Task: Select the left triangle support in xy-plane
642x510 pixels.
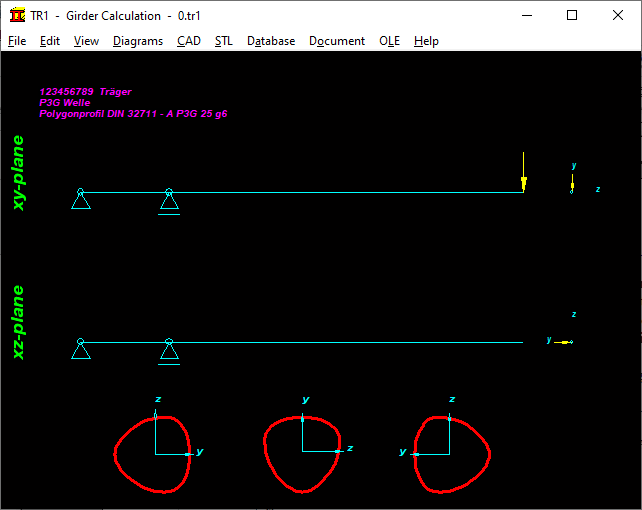Action: [x=81, y=201]
